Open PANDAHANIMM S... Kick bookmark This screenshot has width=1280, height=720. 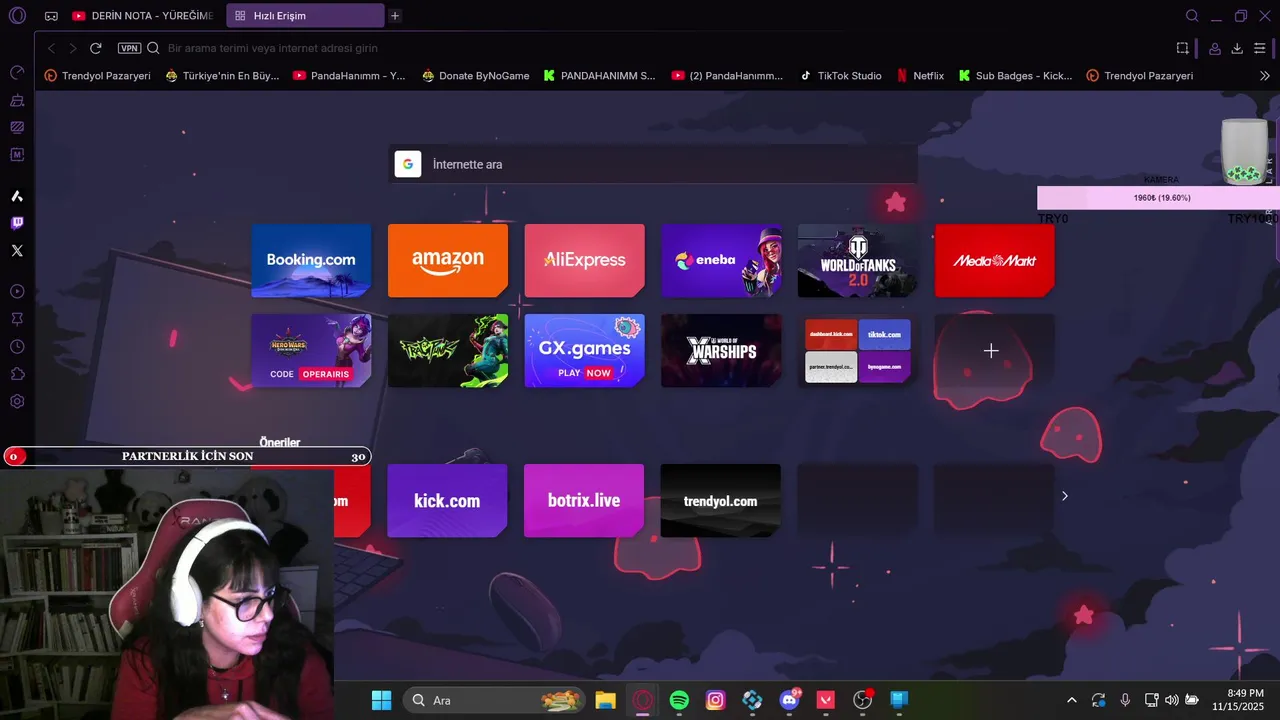point(599,75)
